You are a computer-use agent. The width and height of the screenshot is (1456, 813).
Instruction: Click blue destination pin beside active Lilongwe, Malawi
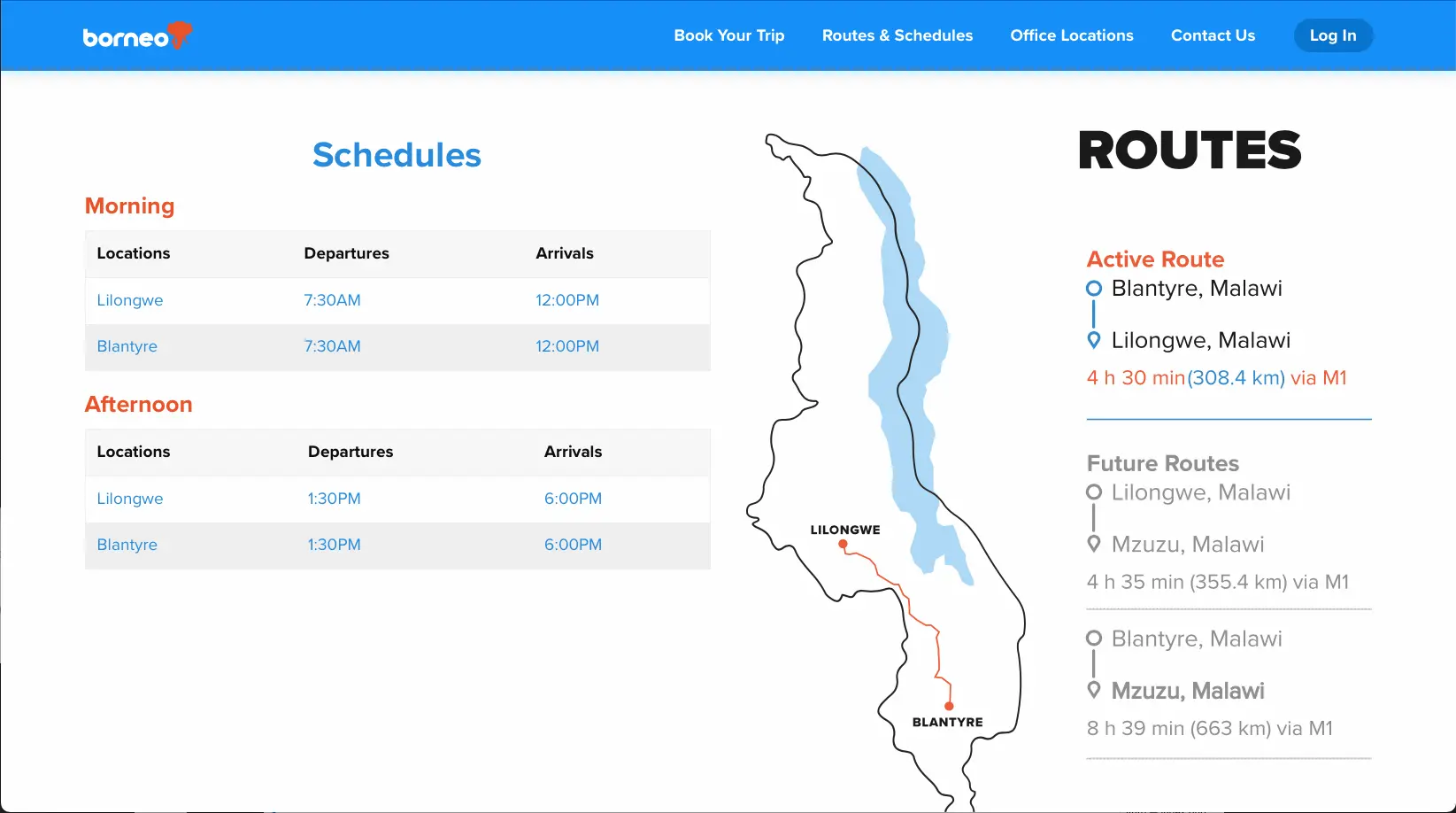(x=1094, y=340)
